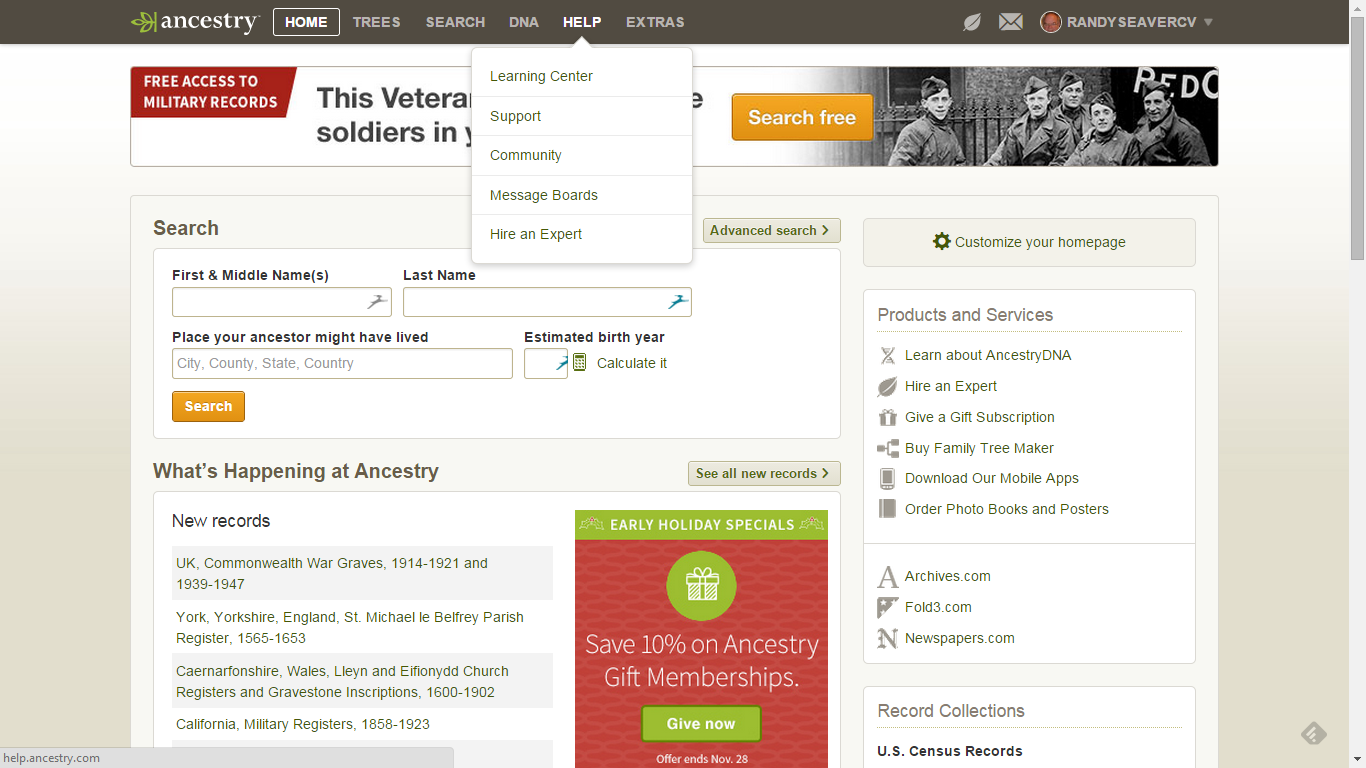Click the phone icon beside Download Our Mobile Apps
The image size is (1366, 768).
[x=887, y=478]
